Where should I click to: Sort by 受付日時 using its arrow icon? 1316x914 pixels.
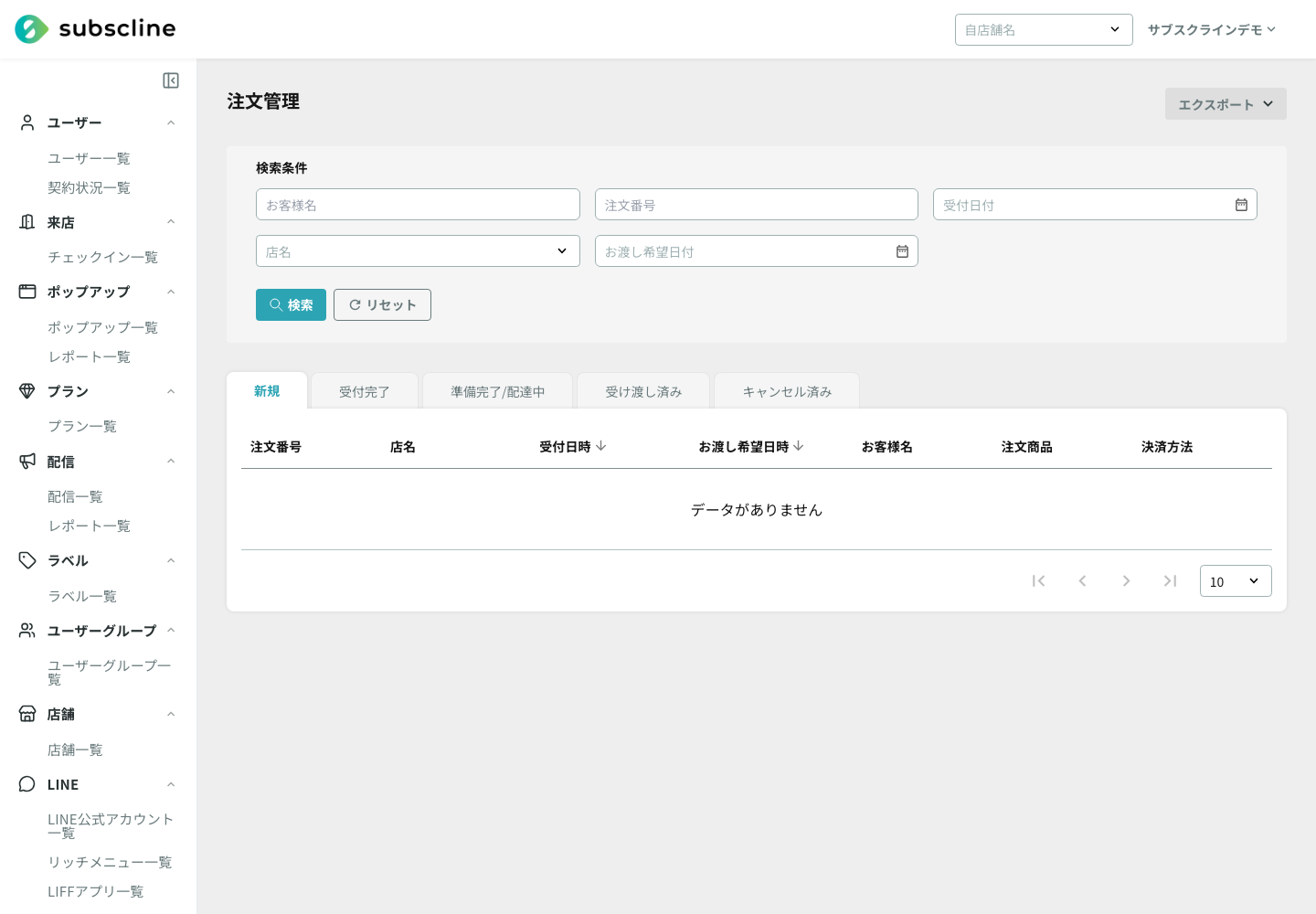pyautogui.click(x=600, y=446)
